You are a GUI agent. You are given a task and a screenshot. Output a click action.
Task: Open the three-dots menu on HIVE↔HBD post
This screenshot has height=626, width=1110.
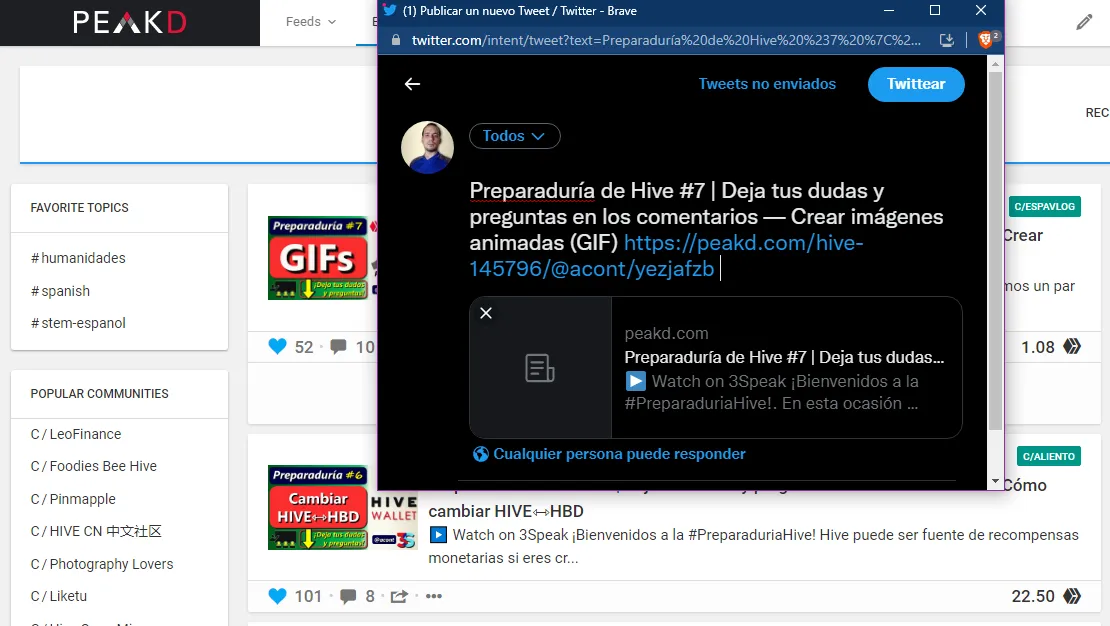coord(434,596)
